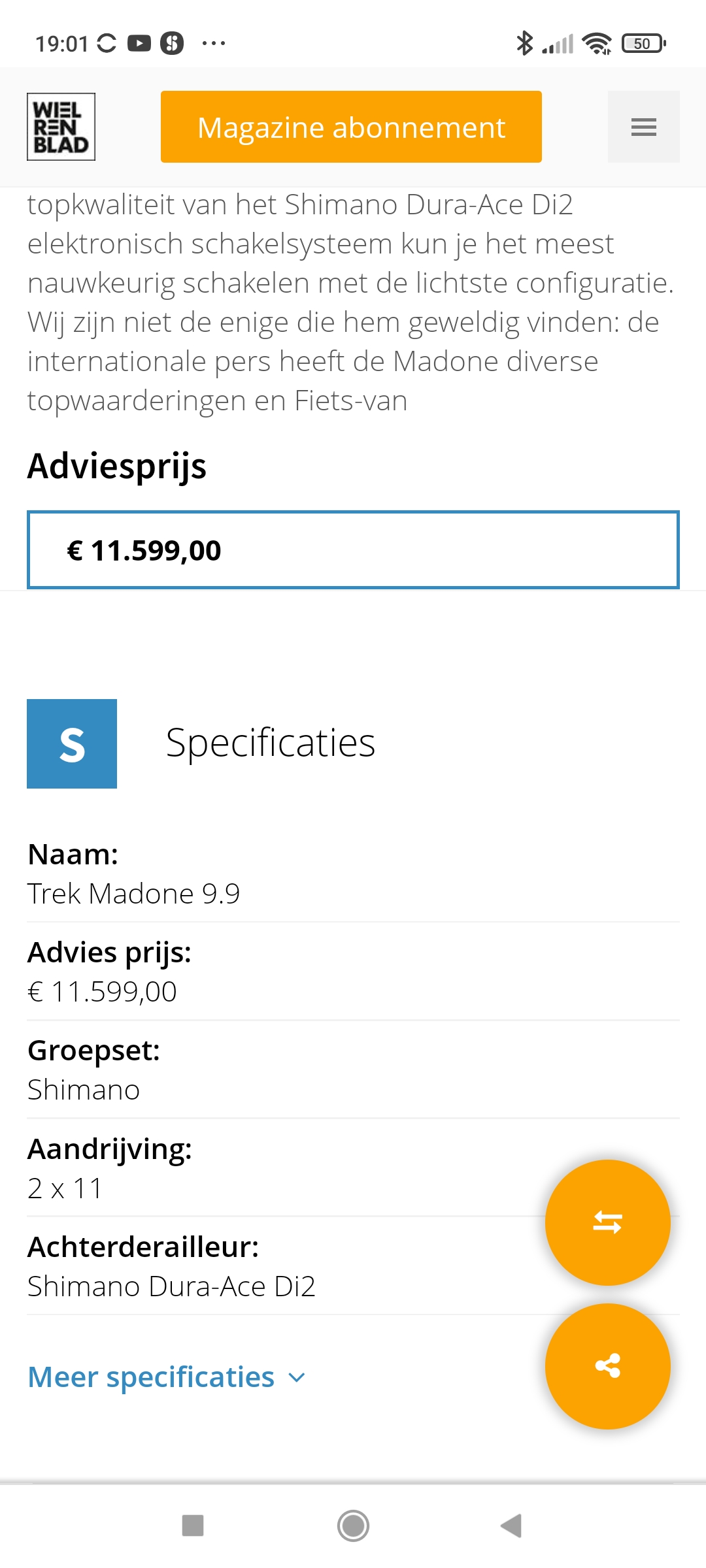The width and height of the screenshot is (706, 1568).
Task: Open the Wielrenblad logo homepage
Action: (61, 127)
